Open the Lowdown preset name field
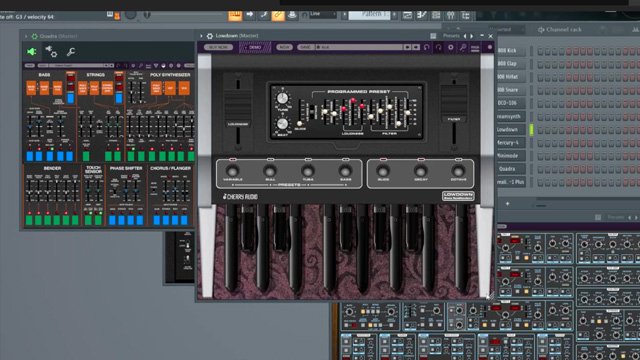 pyautogui.click(x=359, y=47)
